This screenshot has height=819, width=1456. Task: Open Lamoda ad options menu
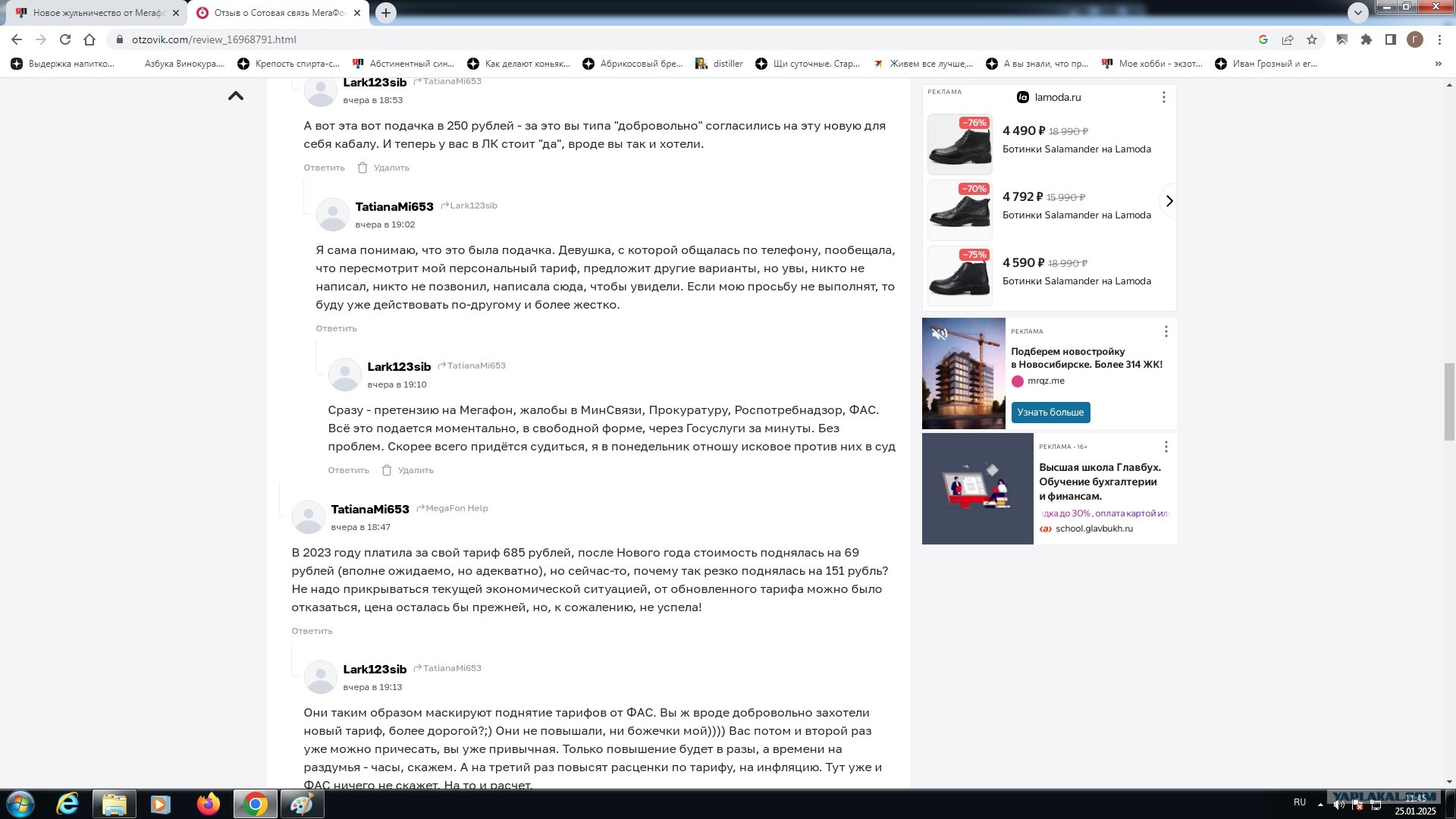[1164, 97]
